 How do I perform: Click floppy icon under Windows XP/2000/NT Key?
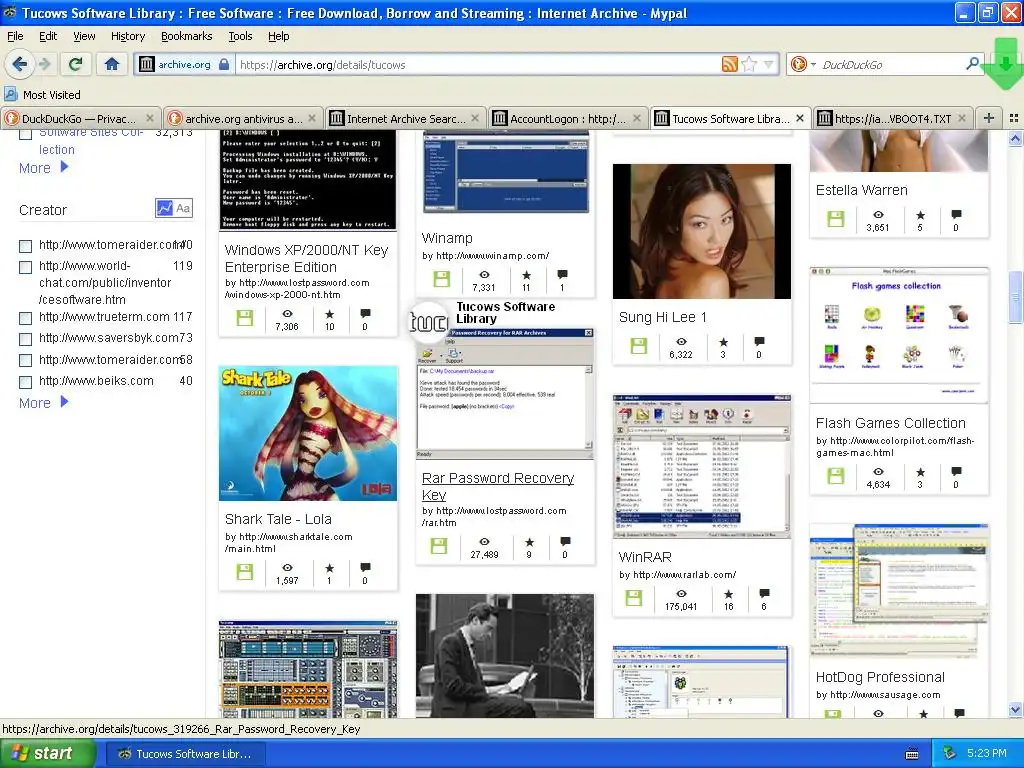click(245, 318)
